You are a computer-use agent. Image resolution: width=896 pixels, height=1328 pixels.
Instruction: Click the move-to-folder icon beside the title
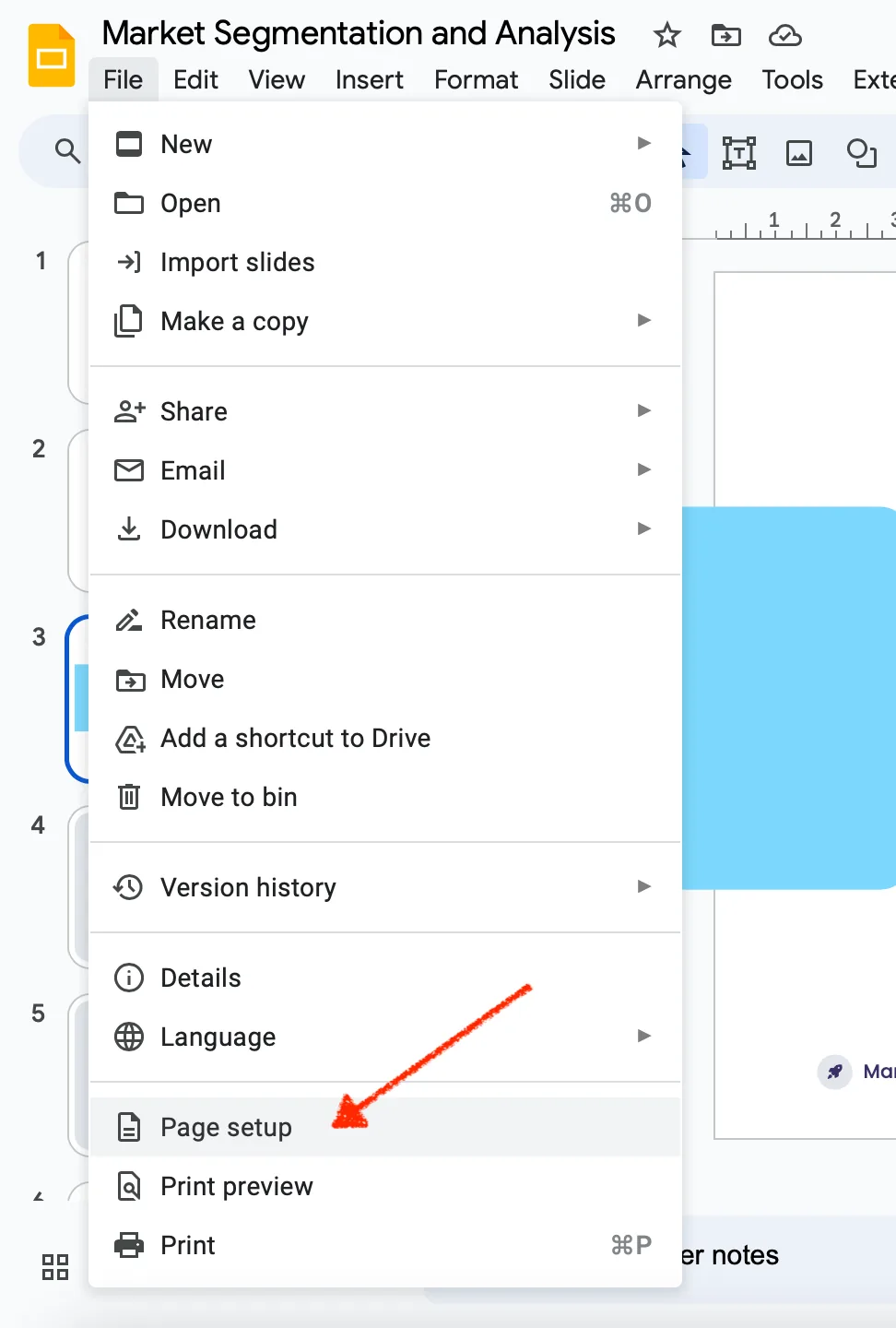tap(726, 36)
